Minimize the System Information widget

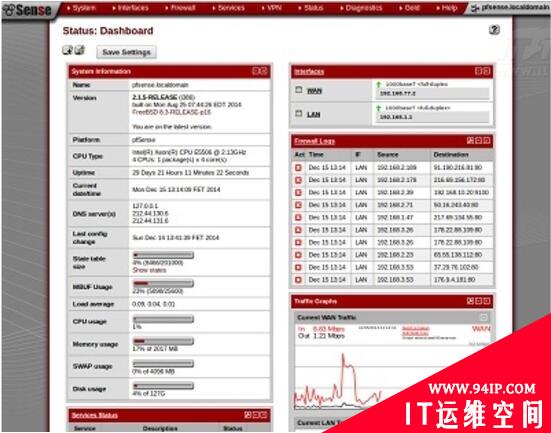coord(256,71)
